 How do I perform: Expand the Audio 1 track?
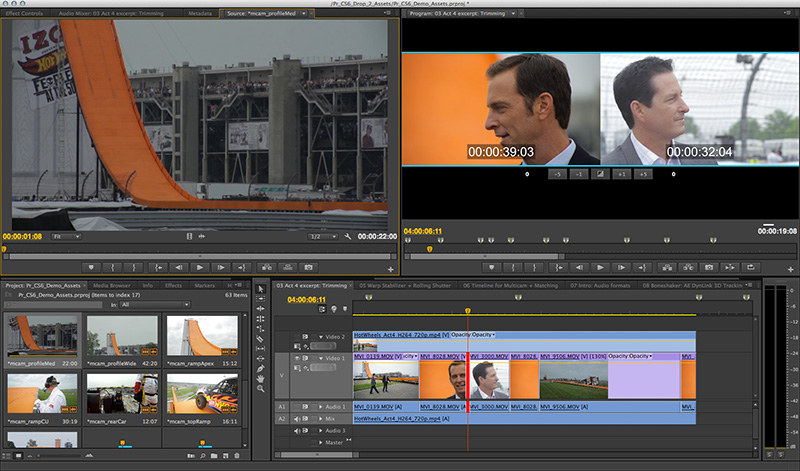pyautogui.click(x=320, y=407)
